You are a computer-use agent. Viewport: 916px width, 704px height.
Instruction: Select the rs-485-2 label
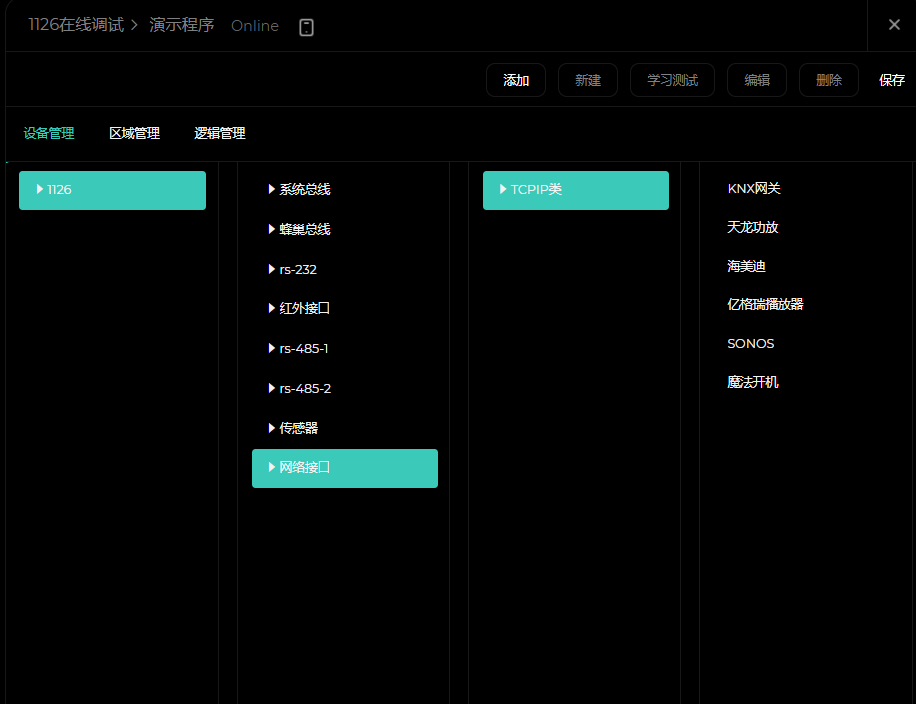click(305, 388)
